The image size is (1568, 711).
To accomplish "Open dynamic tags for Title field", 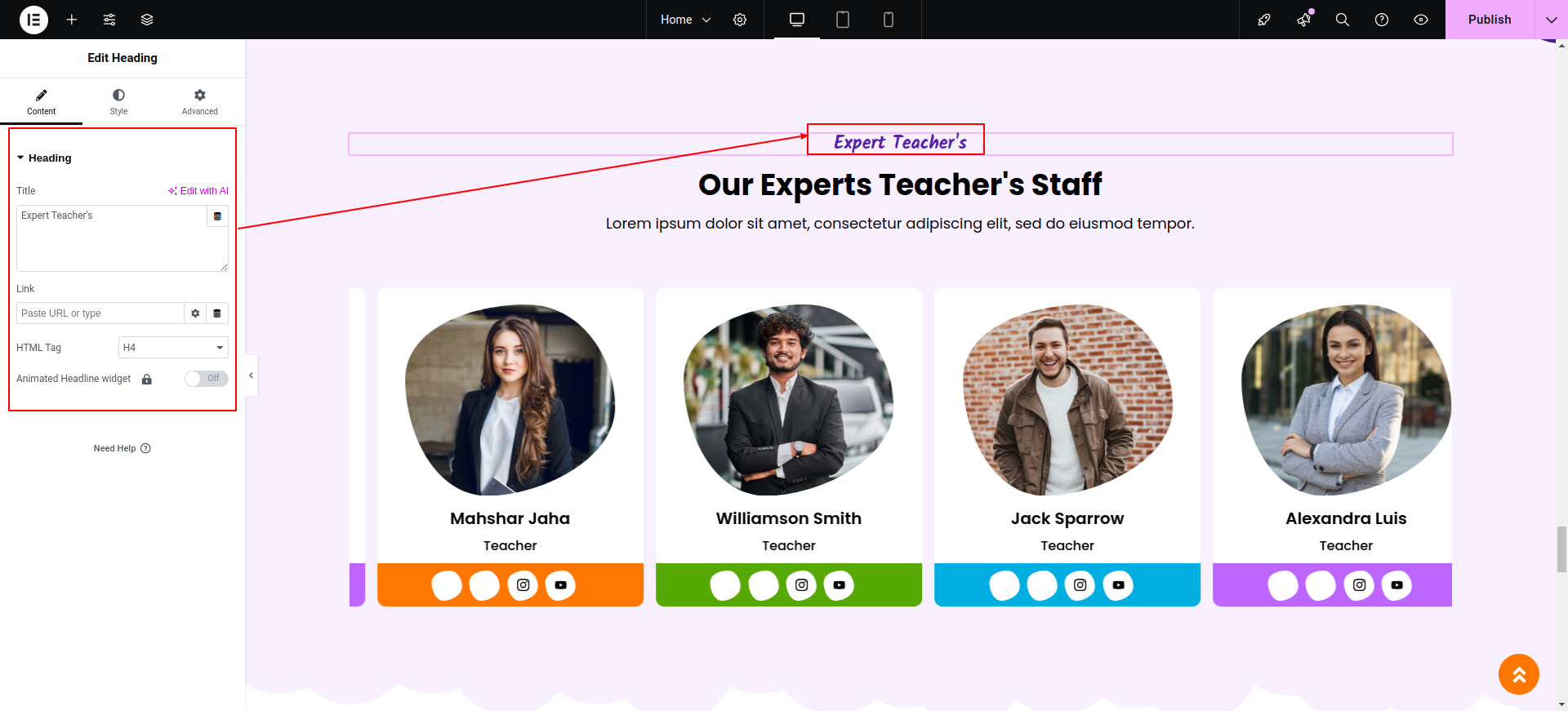I will pyautogui.click(x=217, y=216).
